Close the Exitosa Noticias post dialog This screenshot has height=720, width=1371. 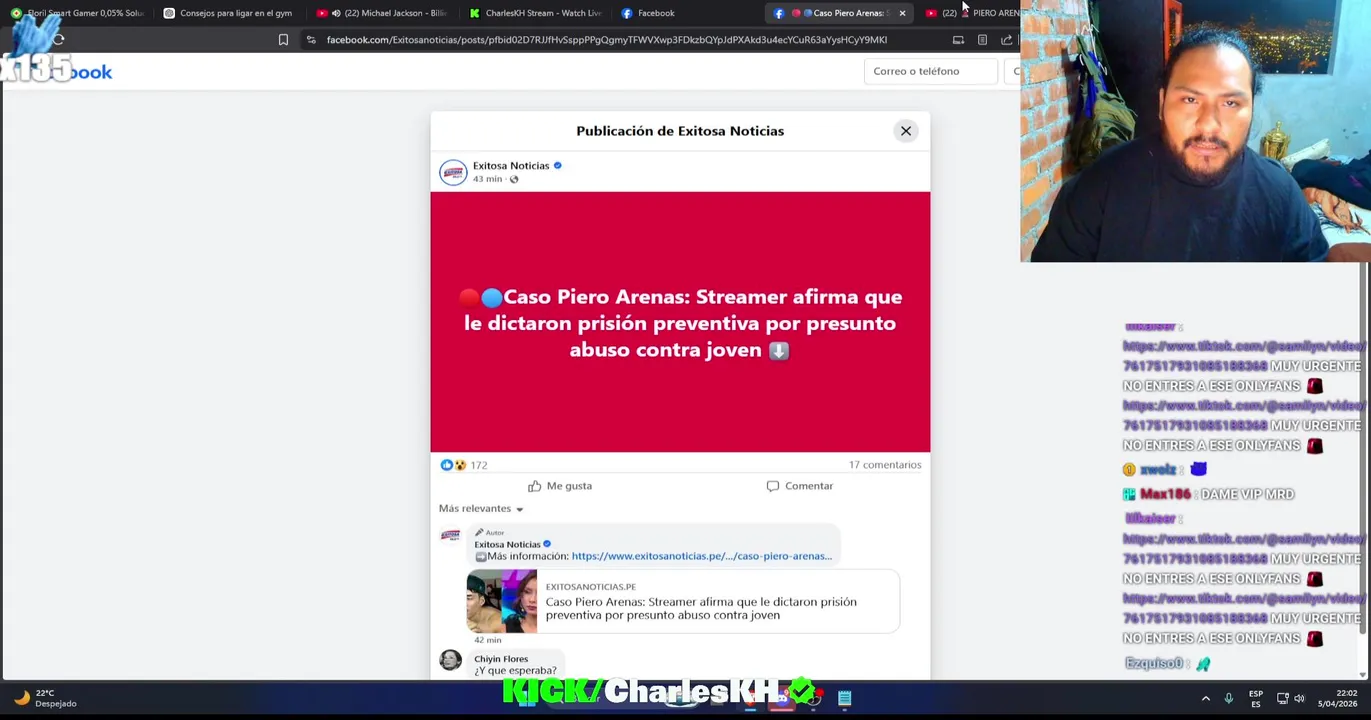906,131
